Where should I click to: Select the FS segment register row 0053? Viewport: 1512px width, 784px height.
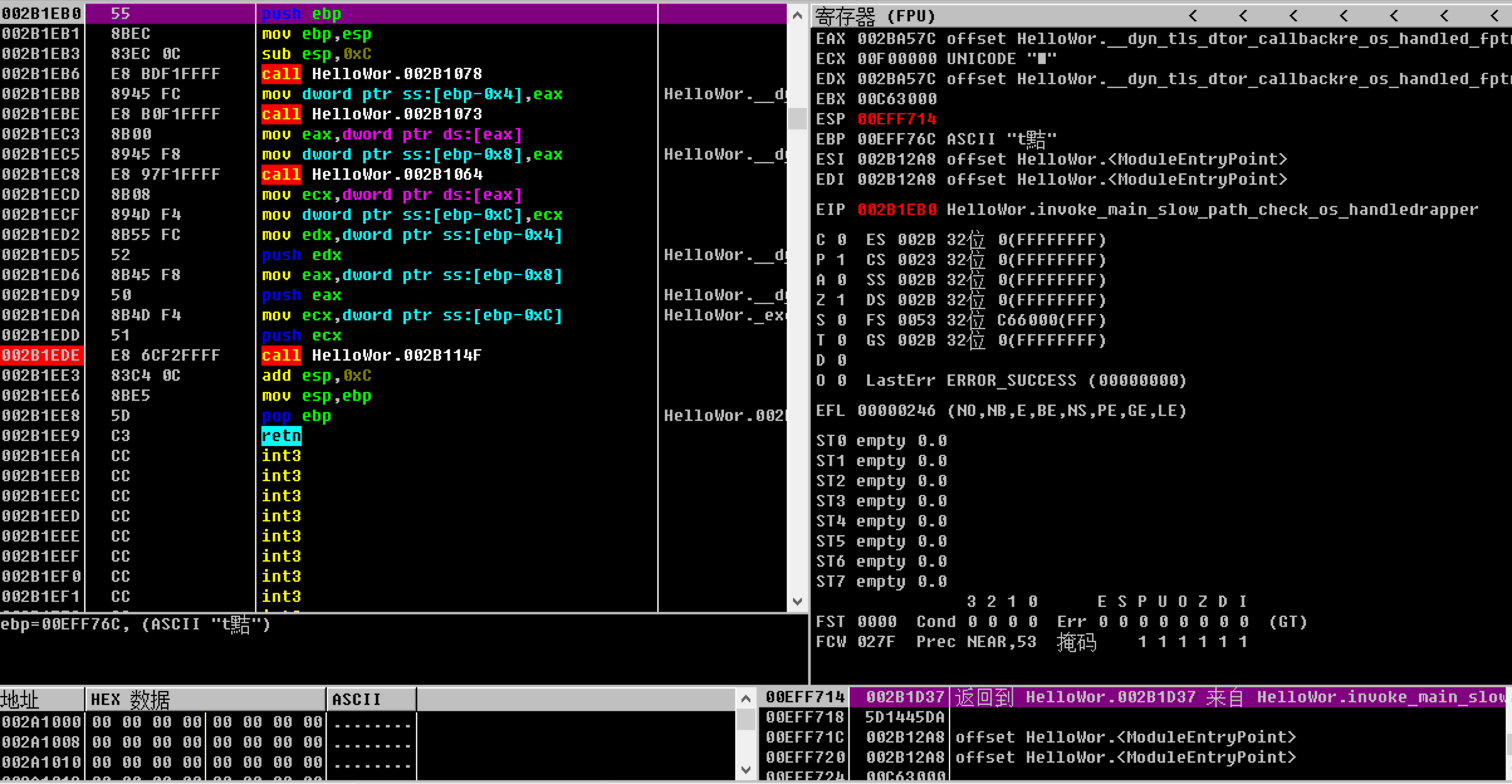[x=986, y=320]
